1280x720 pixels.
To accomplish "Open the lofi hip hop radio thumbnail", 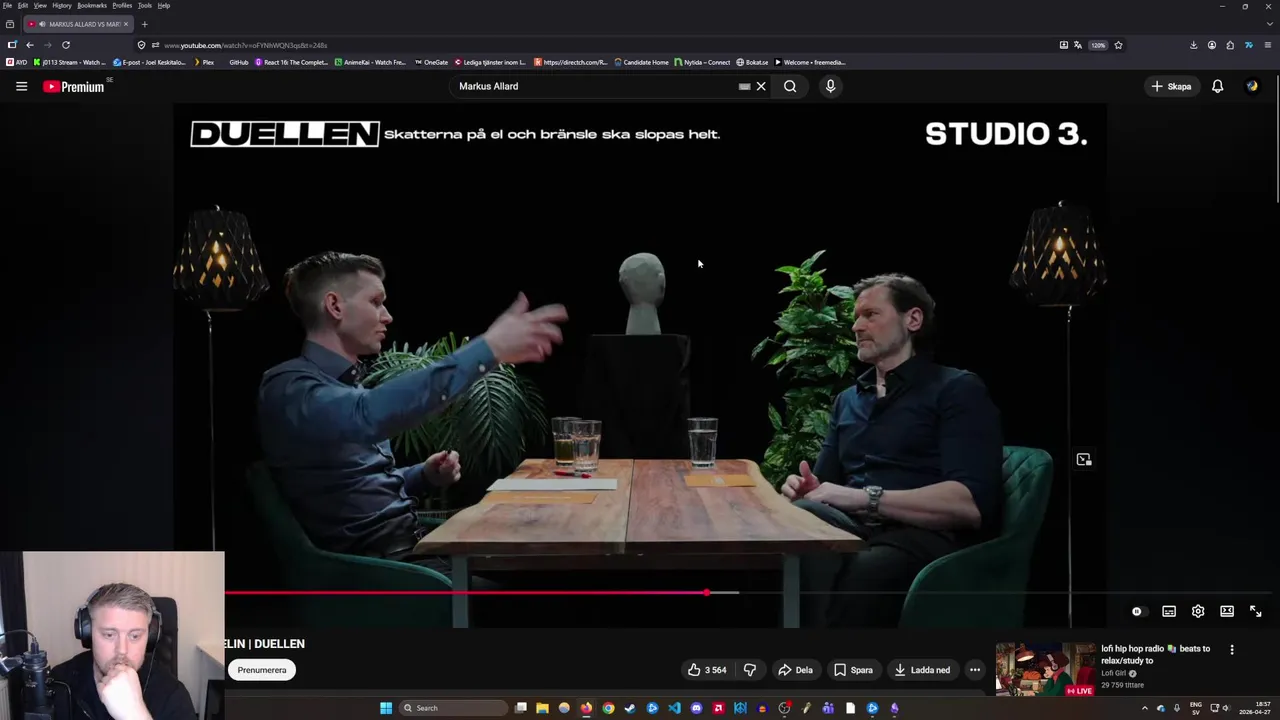I will coord(1045,668).
